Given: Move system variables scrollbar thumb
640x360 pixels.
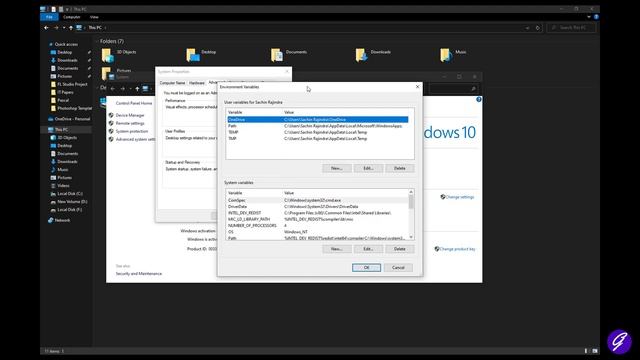Looking at the screenshot, I should click(411, 202).
